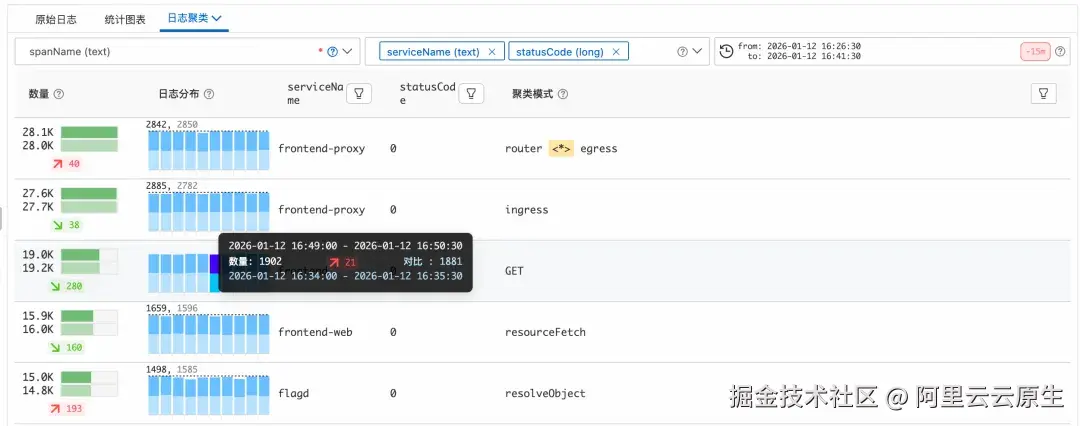Click the 日志分布 column header
This screenshot has height=426, width=1080.
180,94
